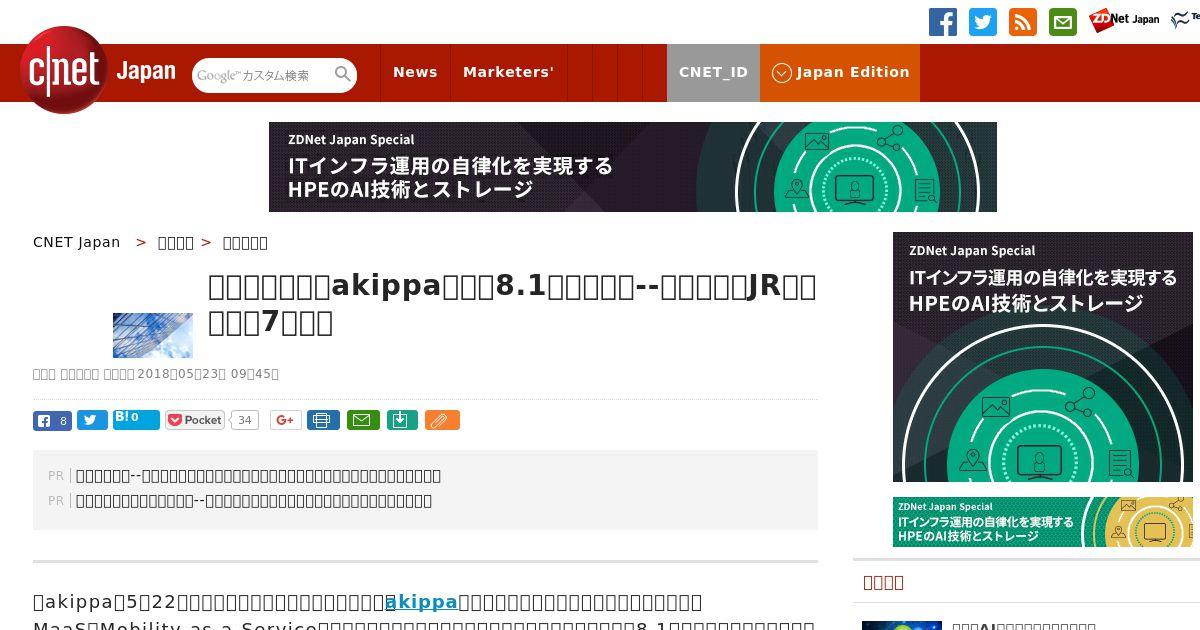Screen dimensions: 1200x630
Task: Share article on Google+
Action: (x=286, y=420)
